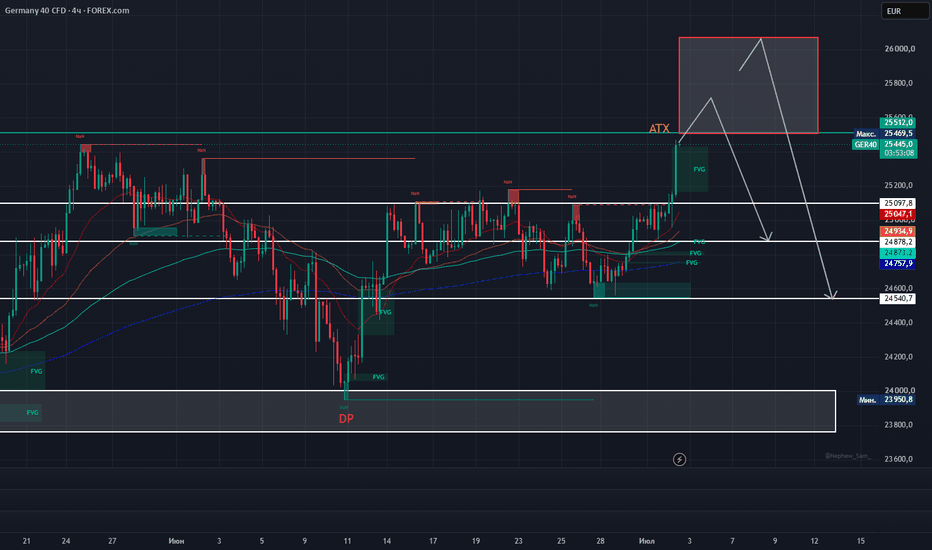Click the 23800,0 price scale value

tap(898, 425)
